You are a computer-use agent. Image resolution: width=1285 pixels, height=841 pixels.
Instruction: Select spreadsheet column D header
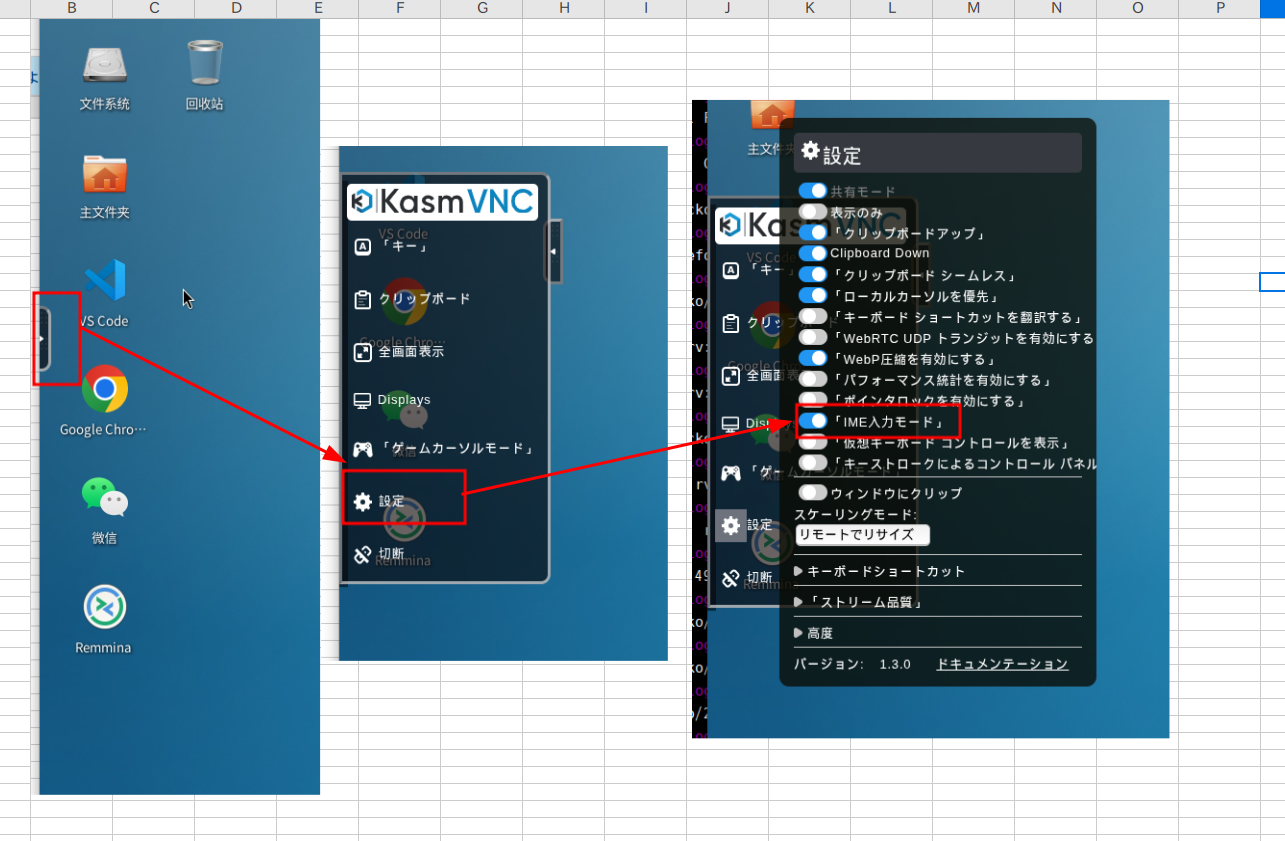pos(236,9)
